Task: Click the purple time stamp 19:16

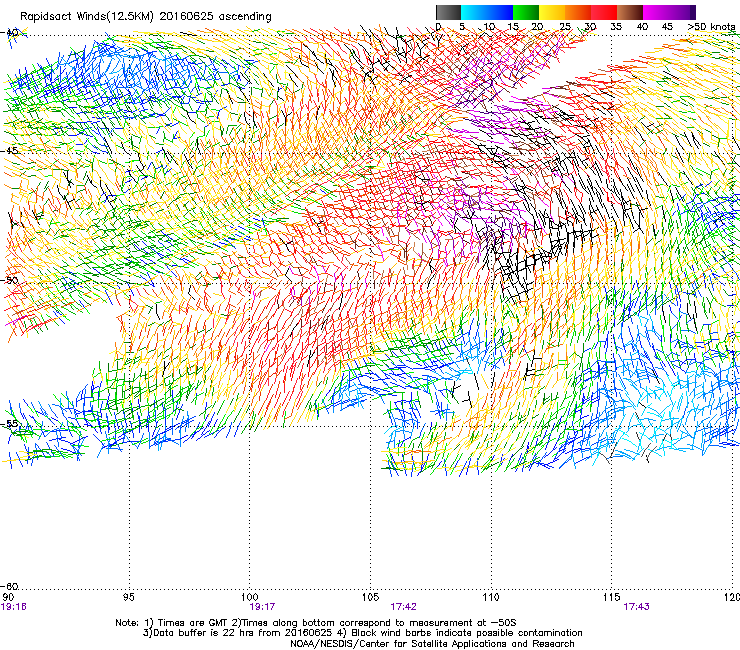Action: coord(13,607)
